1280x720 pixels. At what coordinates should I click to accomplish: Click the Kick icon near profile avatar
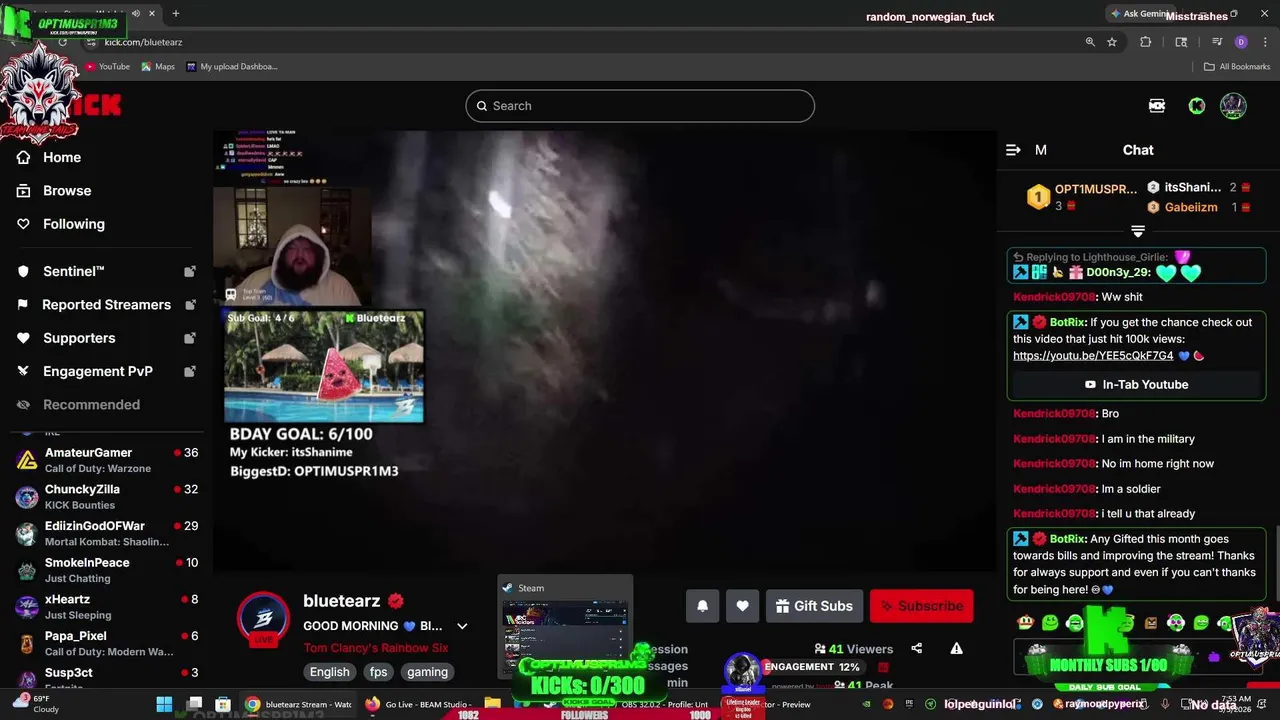[1197, 106]
